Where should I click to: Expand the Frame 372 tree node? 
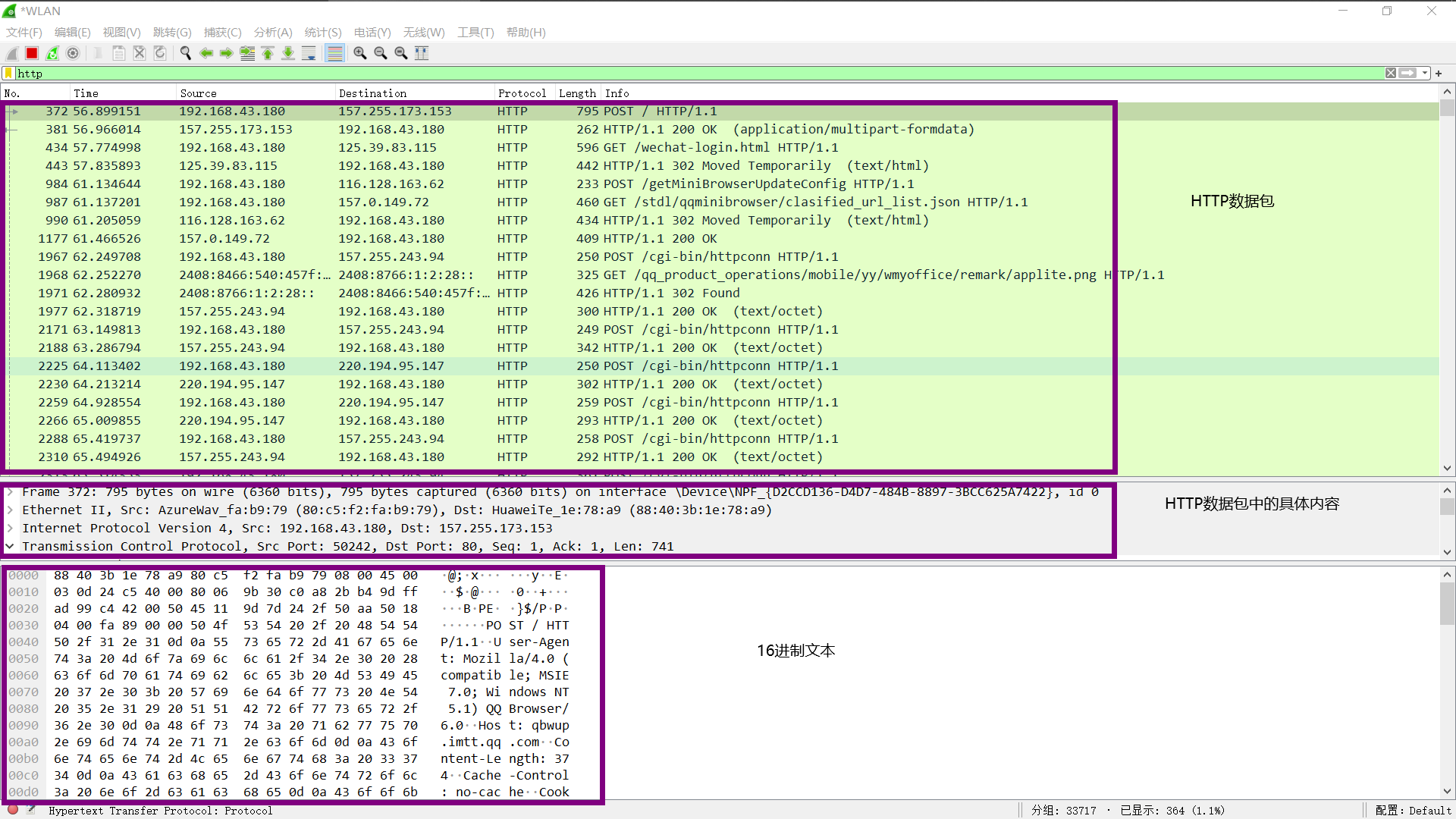(11, 492)
